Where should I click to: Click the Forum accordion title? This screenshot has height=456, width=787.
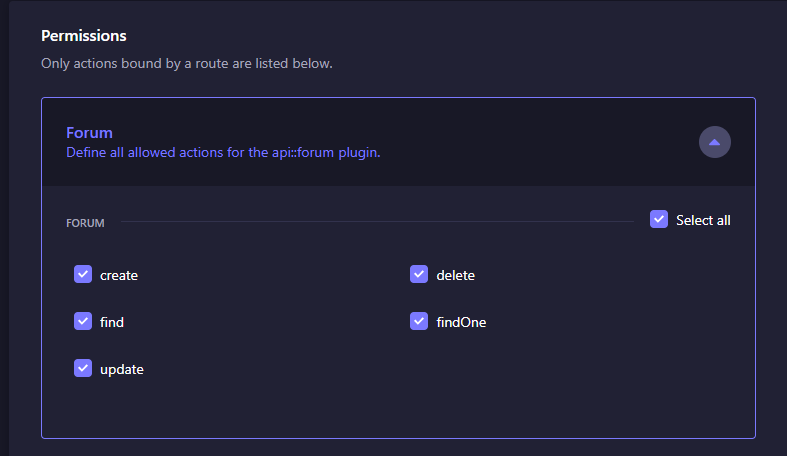[89, 133]
